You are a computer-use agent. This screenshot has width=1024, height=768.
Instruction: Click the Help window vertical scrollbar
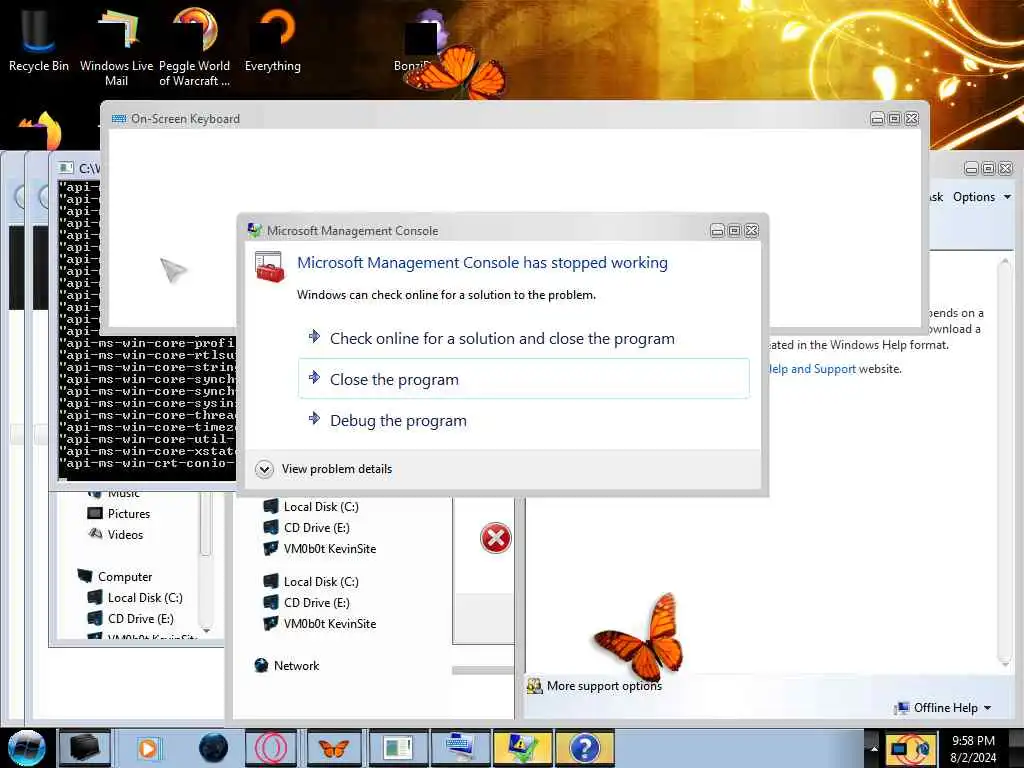(x=1004, y=462)
